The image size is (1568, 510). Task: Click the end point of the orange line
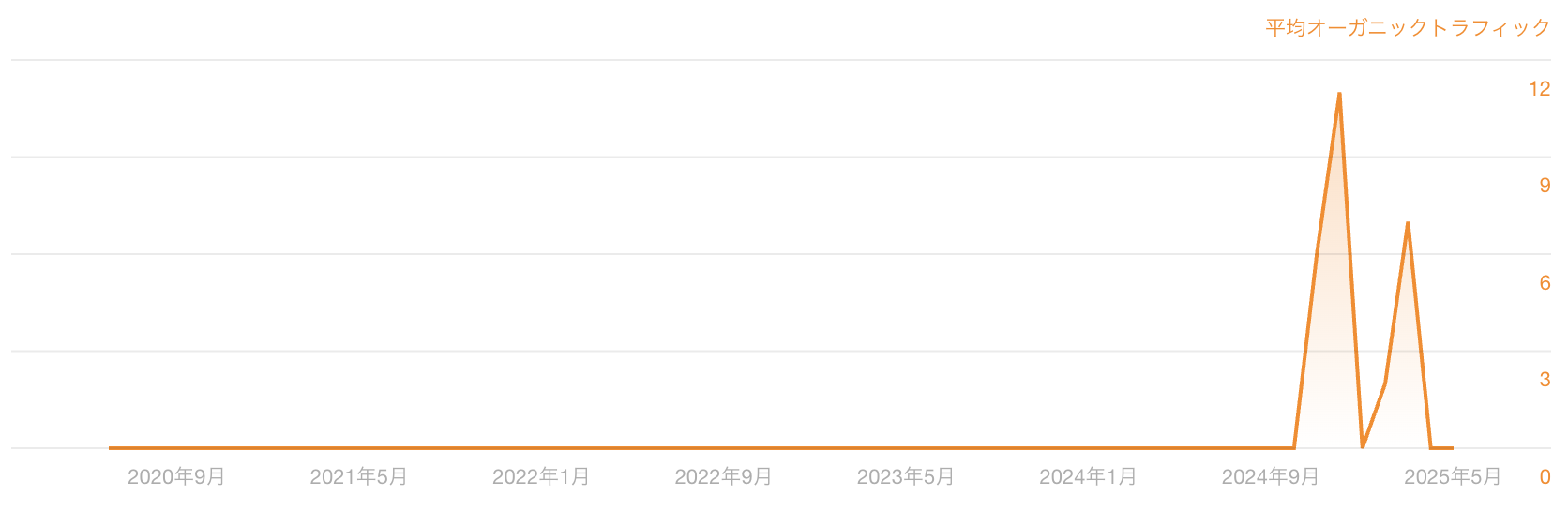(1452, 448)
